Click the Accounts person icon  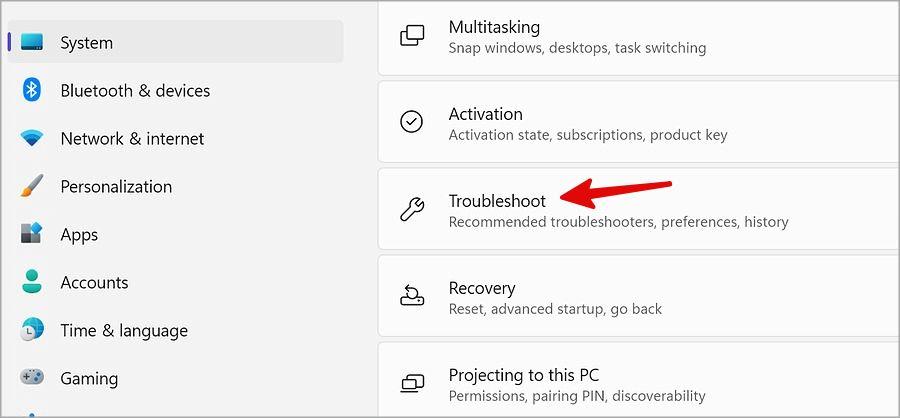click(32, 282)
